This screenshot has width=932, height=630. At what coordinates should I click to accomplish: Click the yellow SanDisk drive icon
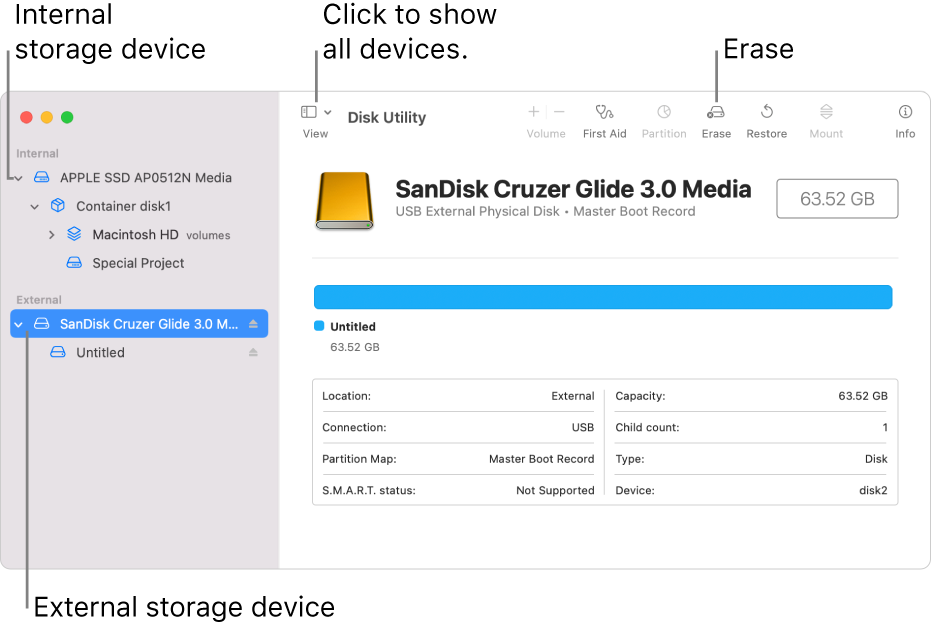(x=344, y=198)
